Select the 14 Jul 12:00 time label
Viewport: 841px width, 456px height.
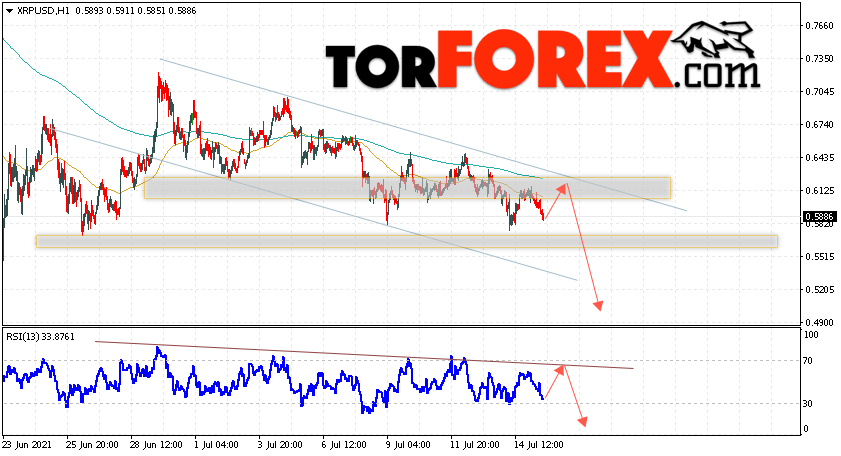[x=539, y=445]
